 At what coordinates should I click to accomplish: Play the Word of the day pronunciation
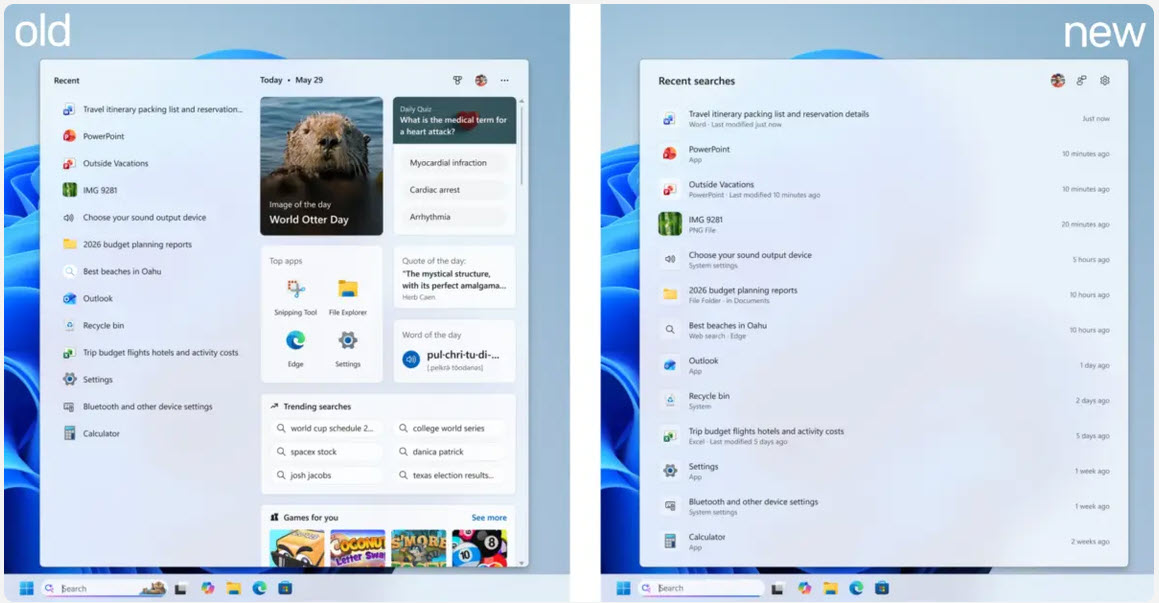pos(411,359)
